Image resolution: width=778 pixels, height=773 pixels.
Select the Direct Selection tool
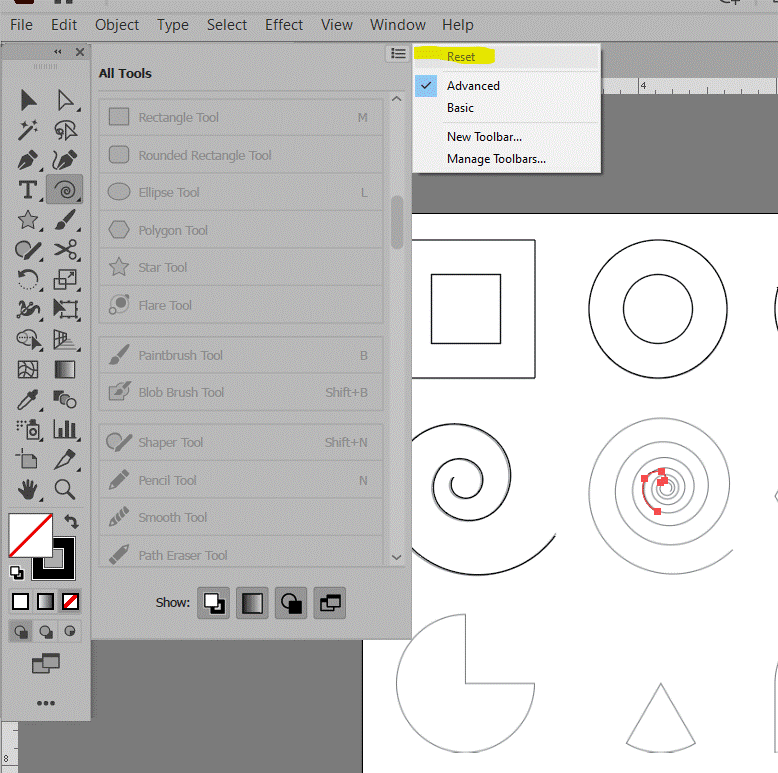tap(65, 100)
